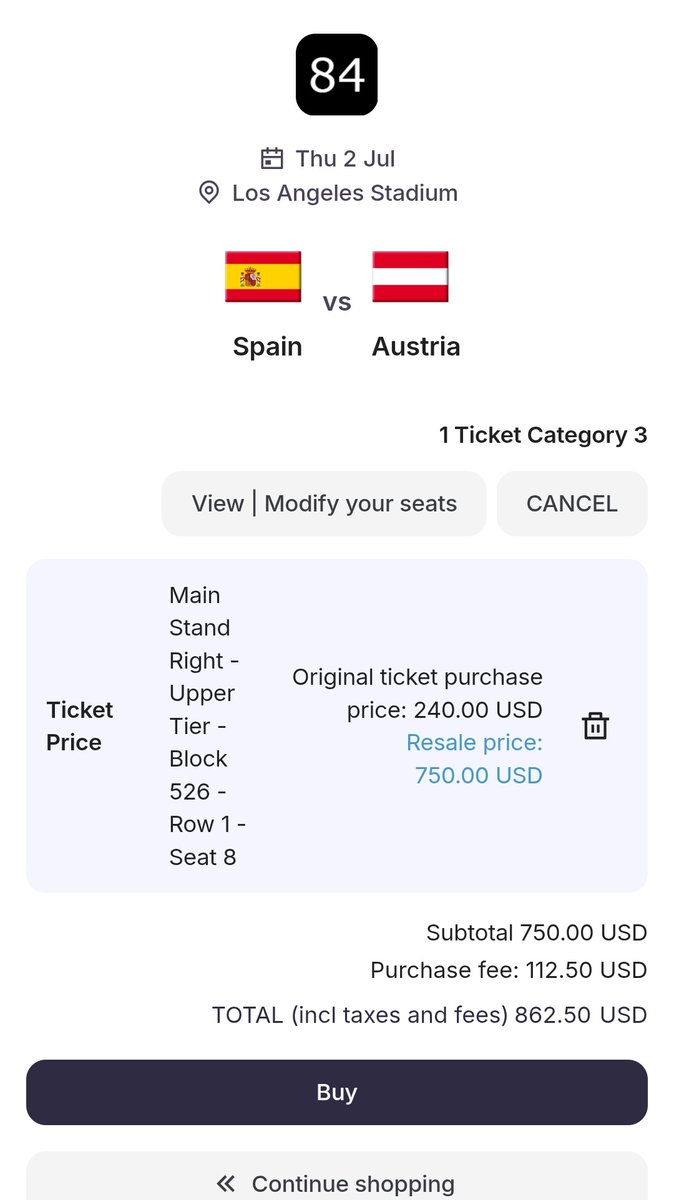
Task: Click the trash icon to remove ticket
Action: [x=595, y=726]
